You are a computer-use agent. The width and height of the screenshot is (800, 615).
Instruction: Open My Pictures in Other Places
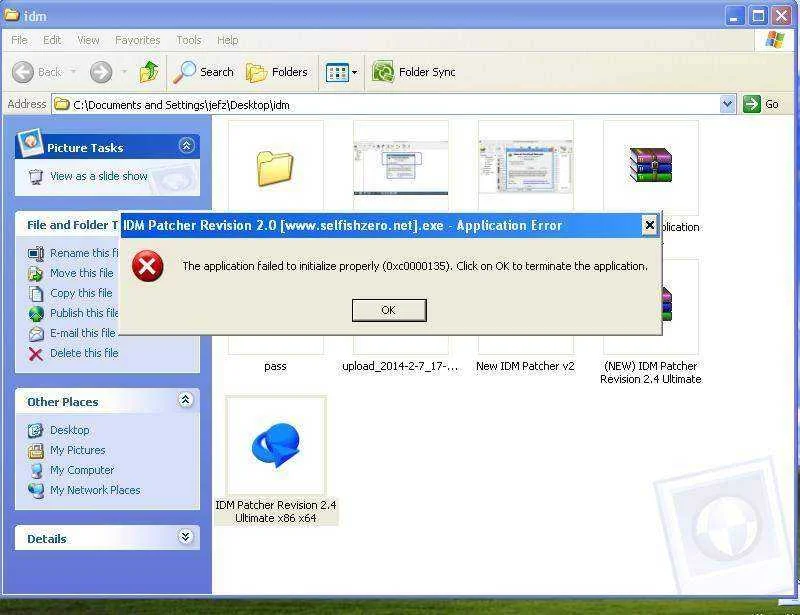tap(78, 450)
